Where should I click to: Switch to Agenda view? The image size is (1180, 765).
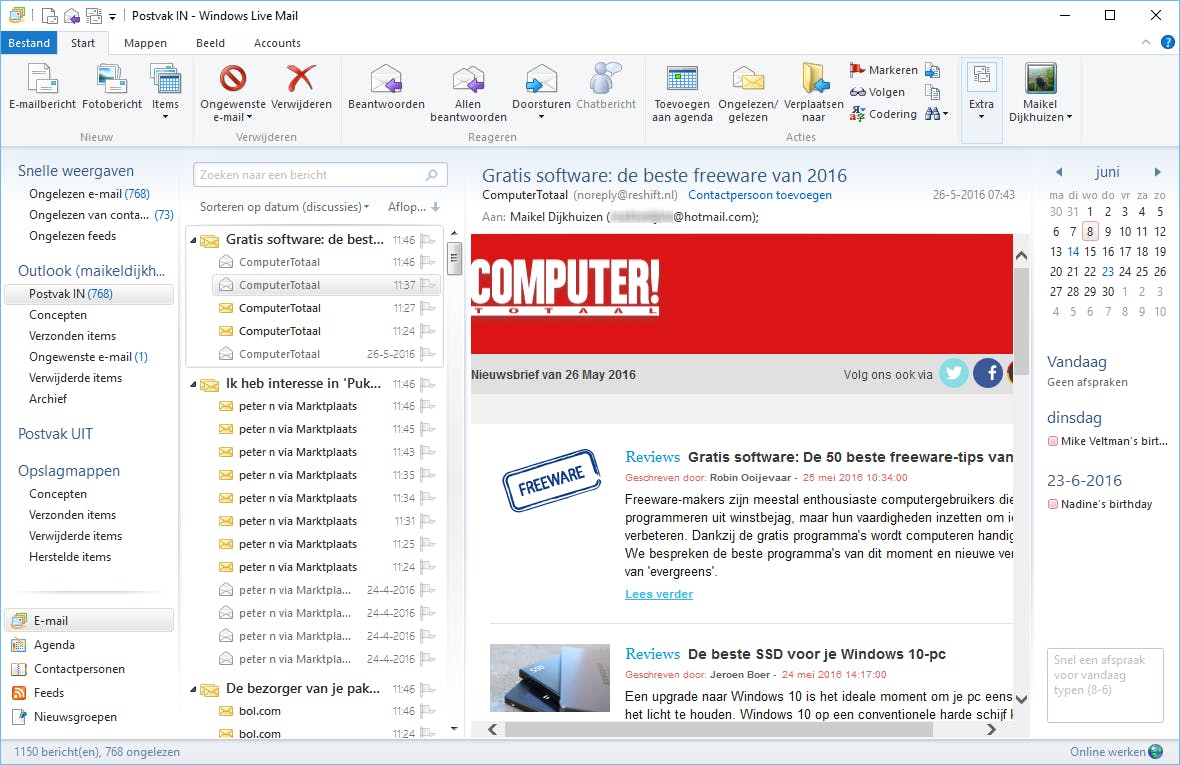click(54, 645)
